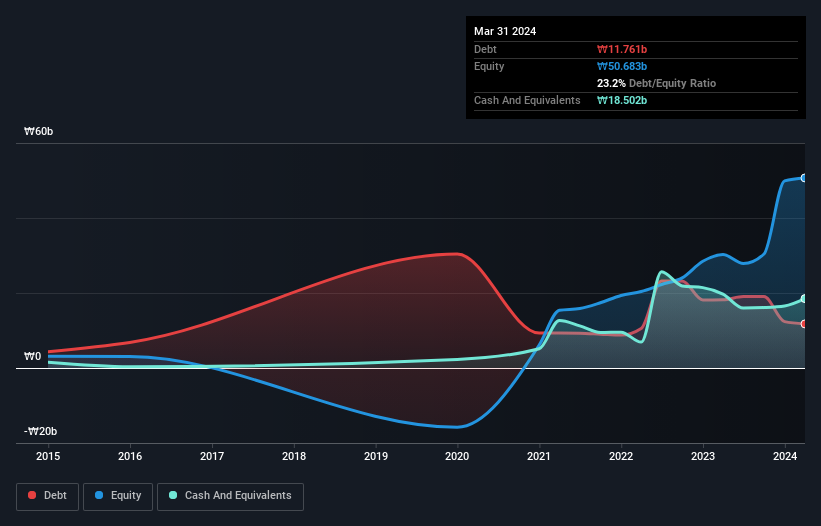Click the 2018 x-axis label

294,456
